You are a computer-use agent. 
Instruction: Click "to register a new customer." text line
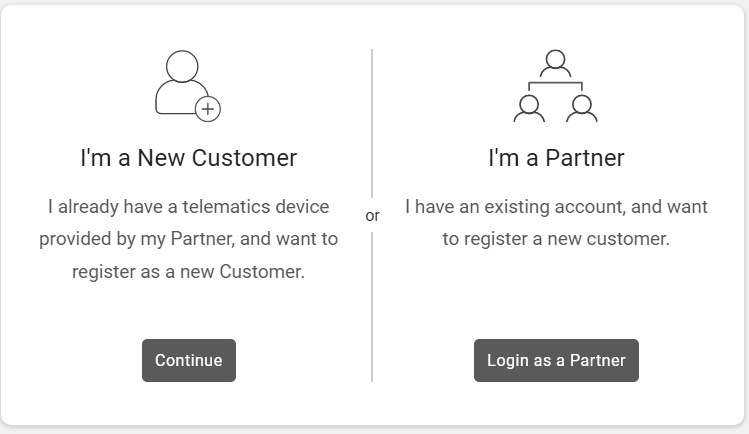coord(556,239)
